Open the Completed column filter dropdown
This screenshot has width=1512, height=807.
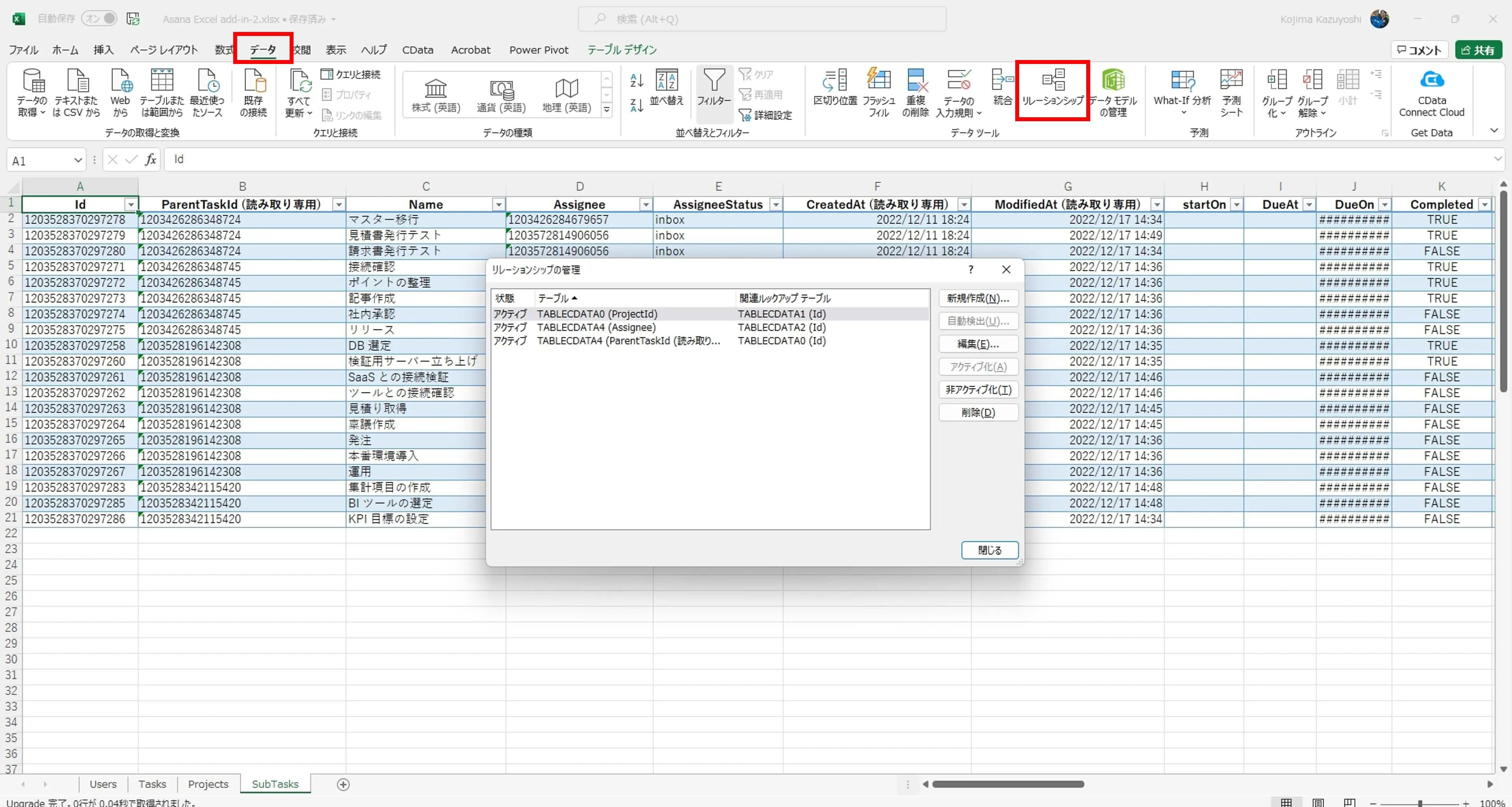1484,205
